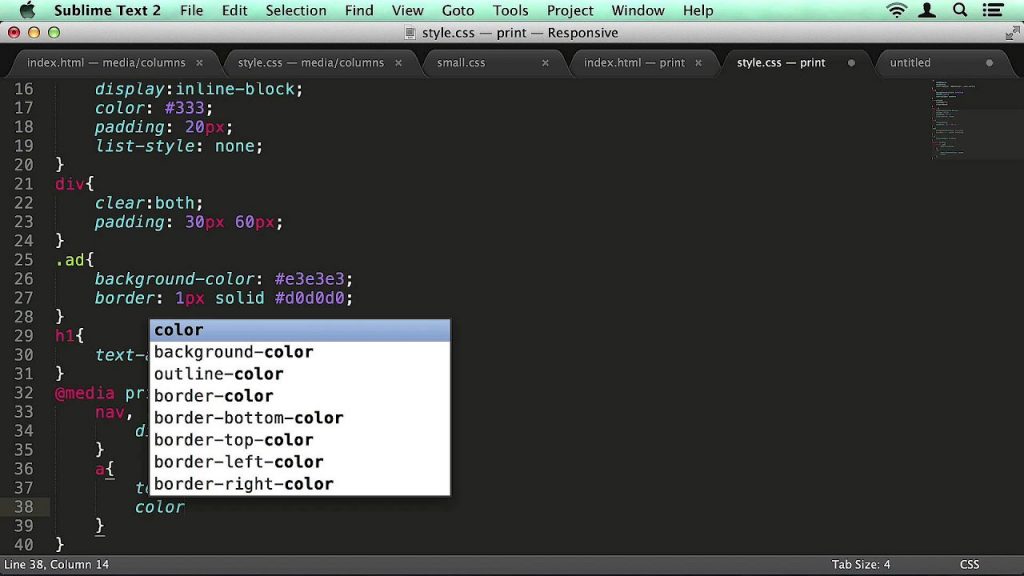
Task: Click line number 25 in the gutter
Action: 24,260
